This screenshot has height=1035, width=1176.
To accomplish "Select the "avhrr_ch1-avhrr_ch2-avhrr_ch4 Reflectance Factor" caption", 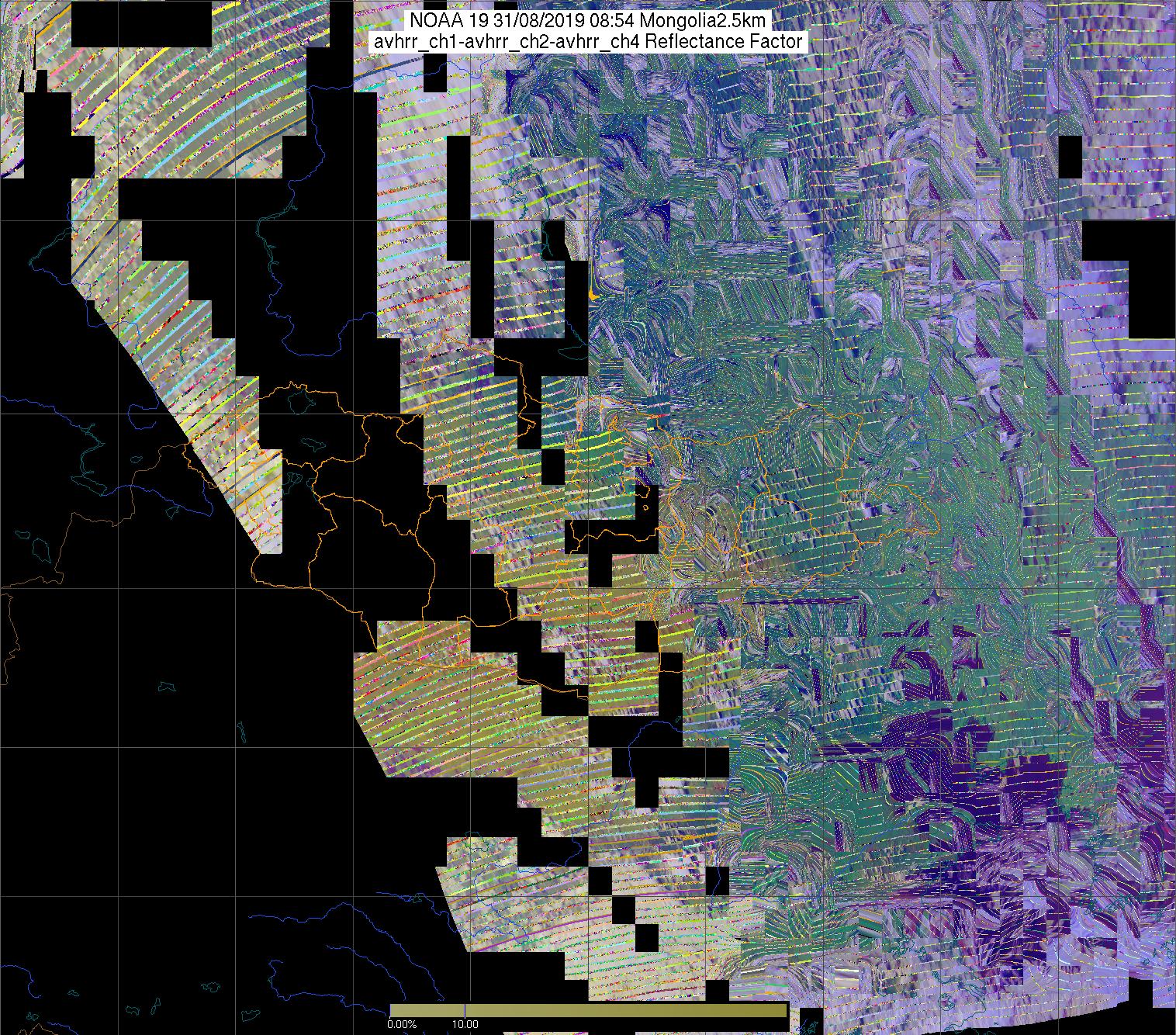I will (x=588, y=42).
